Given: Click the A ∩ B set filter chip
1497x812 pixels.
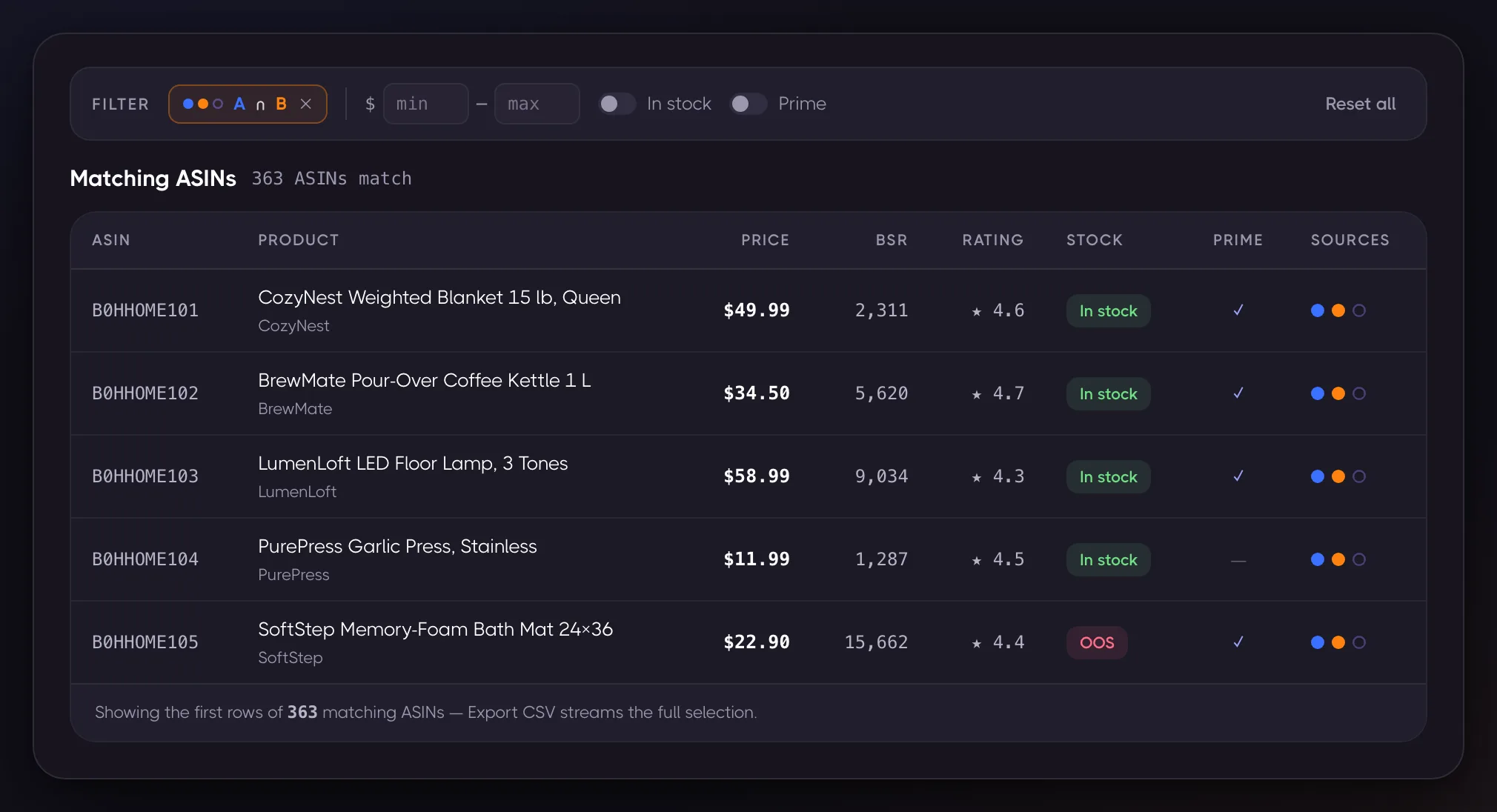Looking at the screenshot, I should point(248,104).
